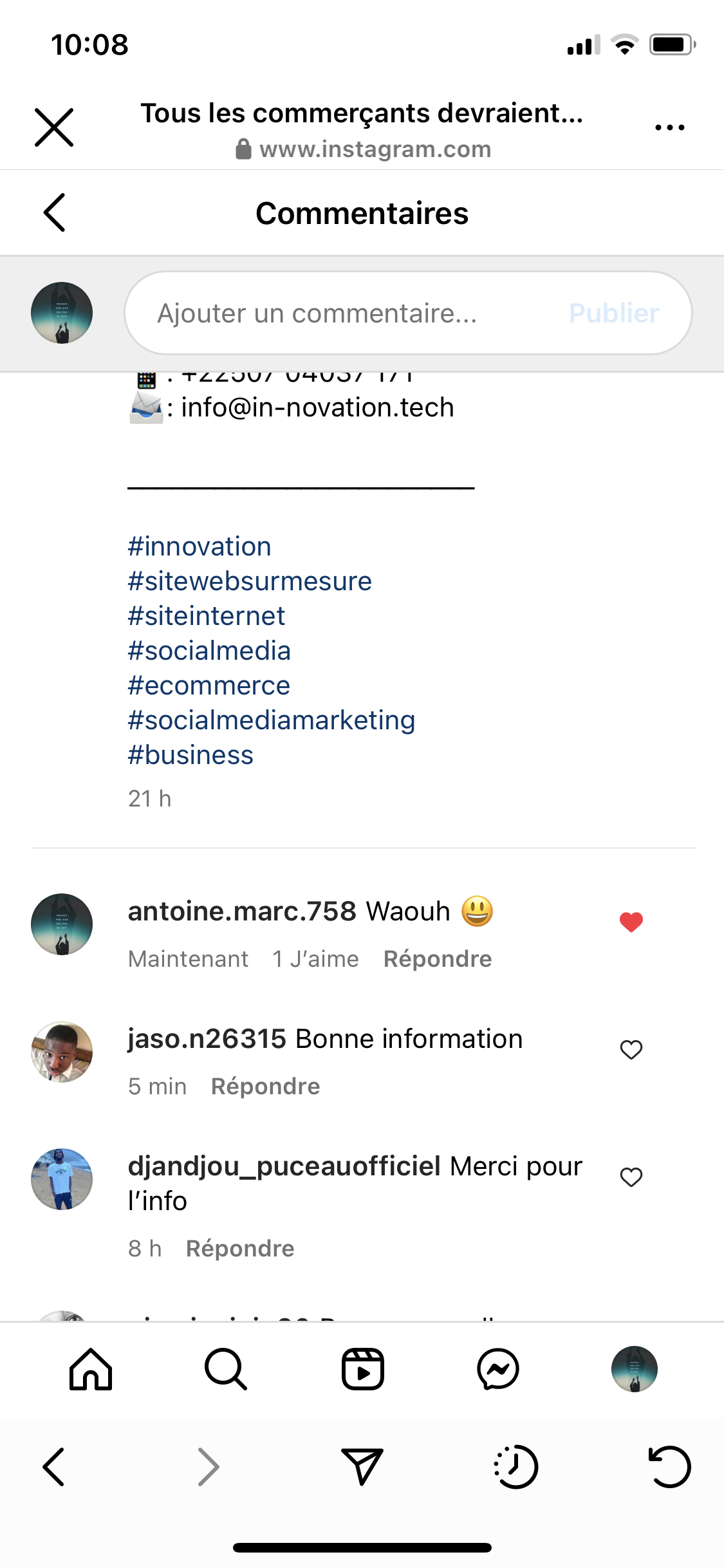Tap the browser share arrow icon
The image size is (724, 1568).
point(362,1466)
